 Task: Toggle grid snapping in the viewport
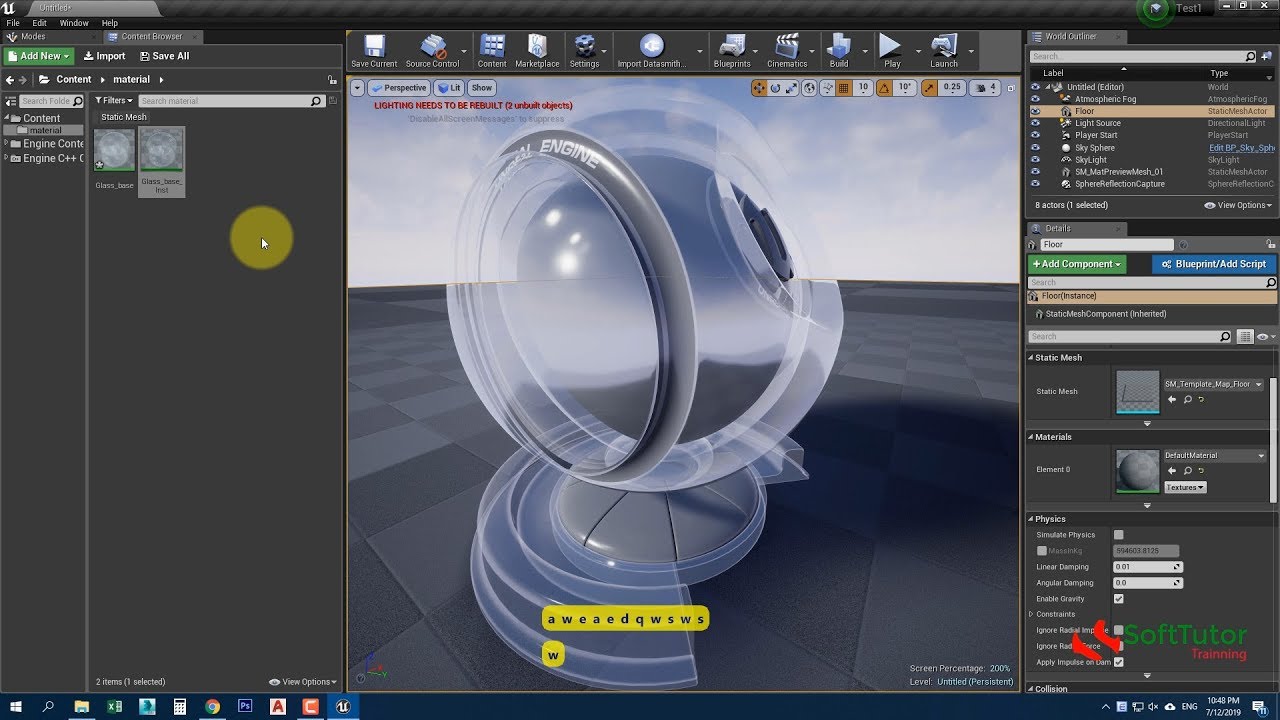coord(843,88)
